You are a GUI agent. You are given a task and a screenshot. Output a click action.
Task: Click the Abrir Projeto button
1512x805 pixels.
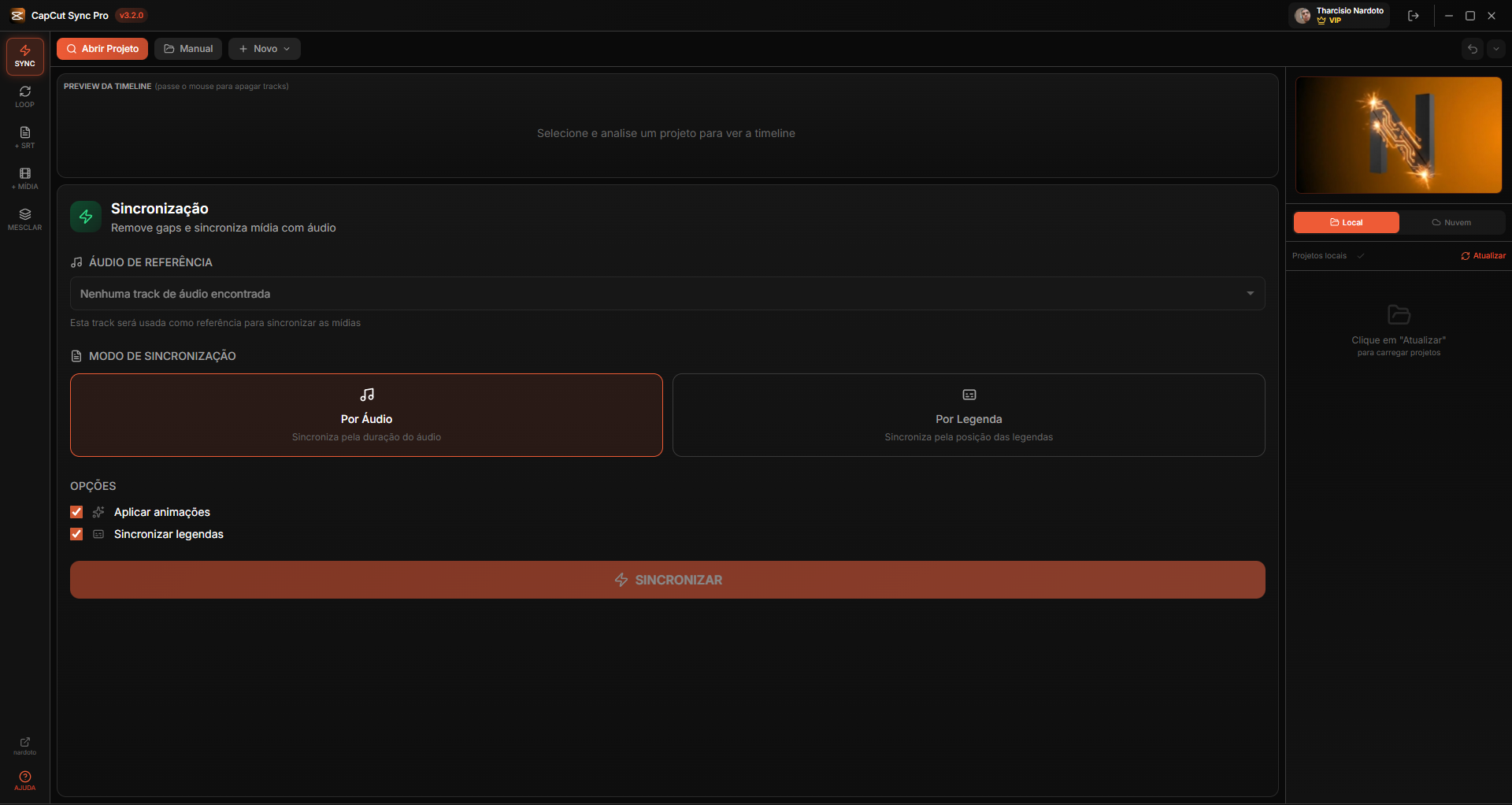pos(102,49)
